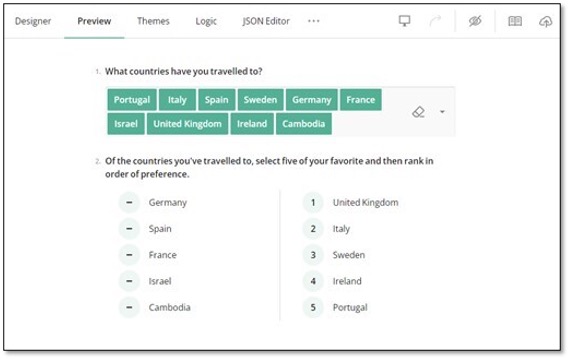Open the JSON Editor tab
This screenshot has width=570, height=360.
(x=266, y=21)
